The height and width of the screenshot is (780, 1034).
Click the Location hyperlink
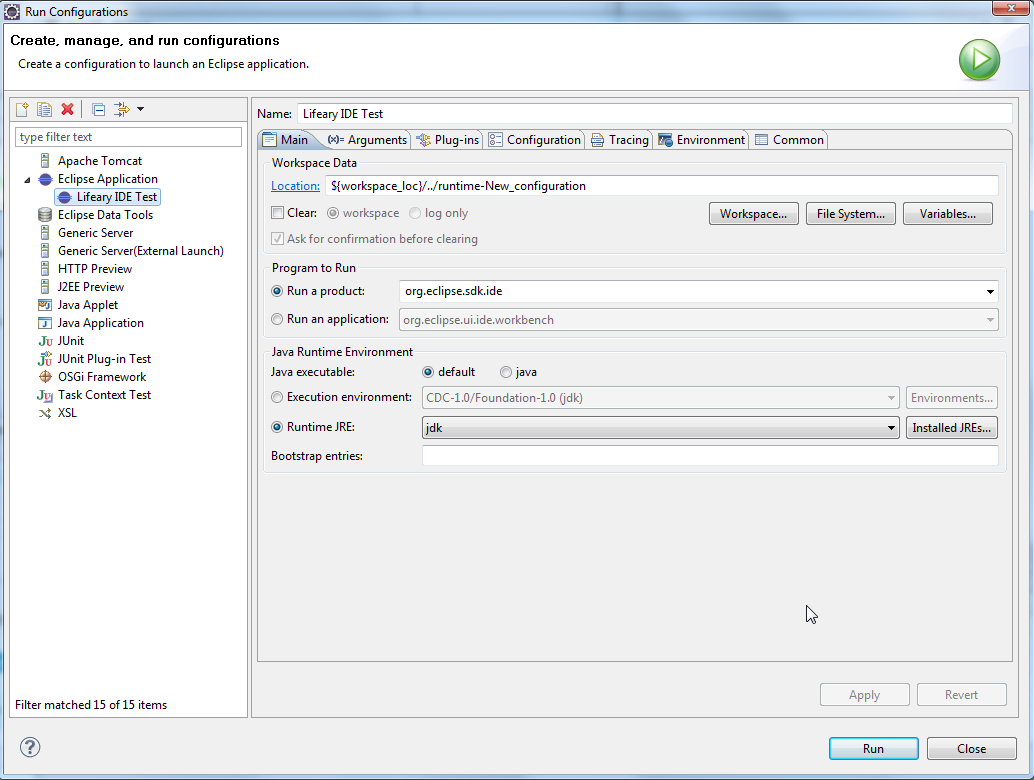[295, 186]
